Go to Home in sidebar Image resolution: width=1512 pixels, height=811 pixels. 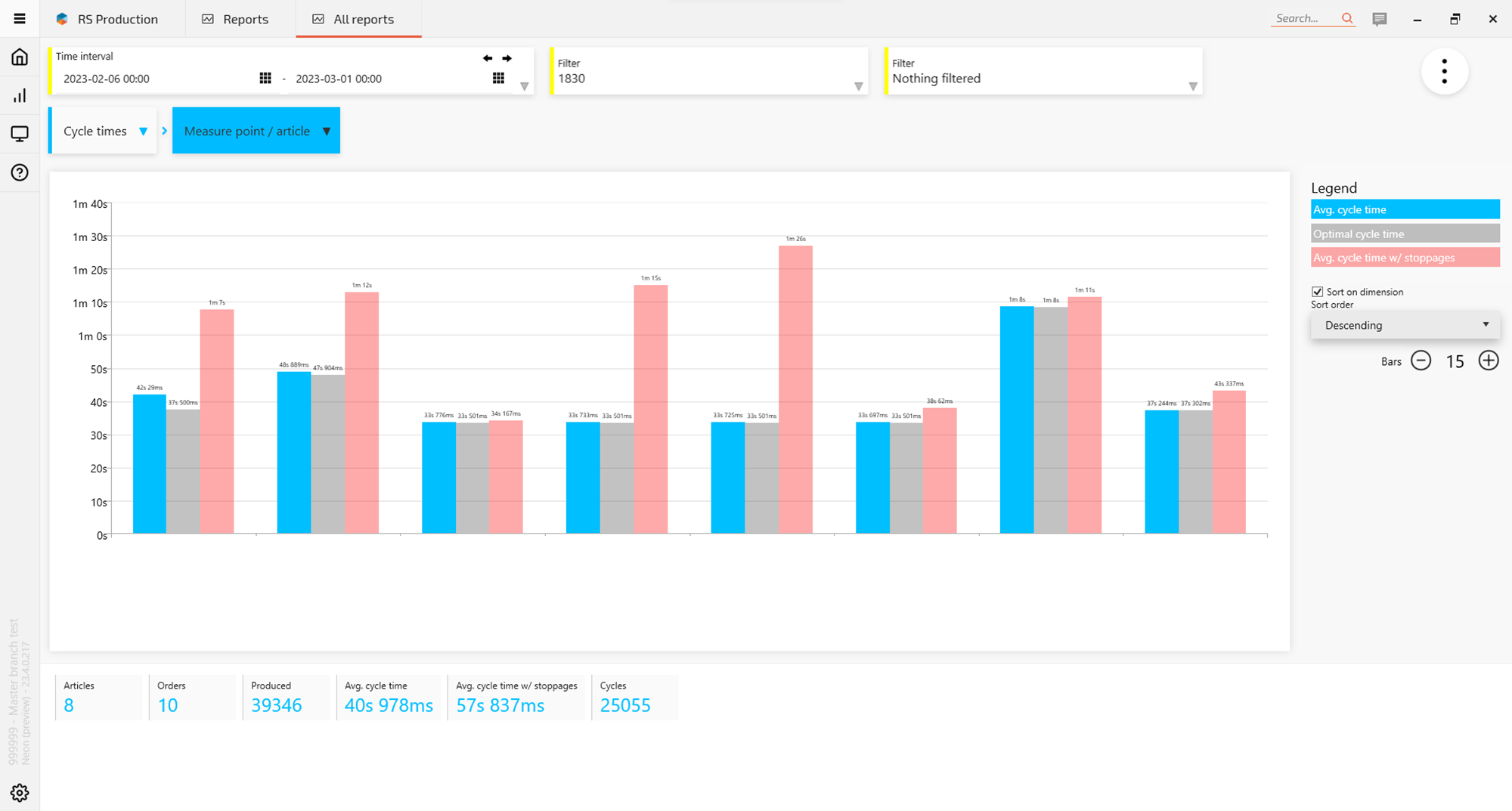coord(20,57)
